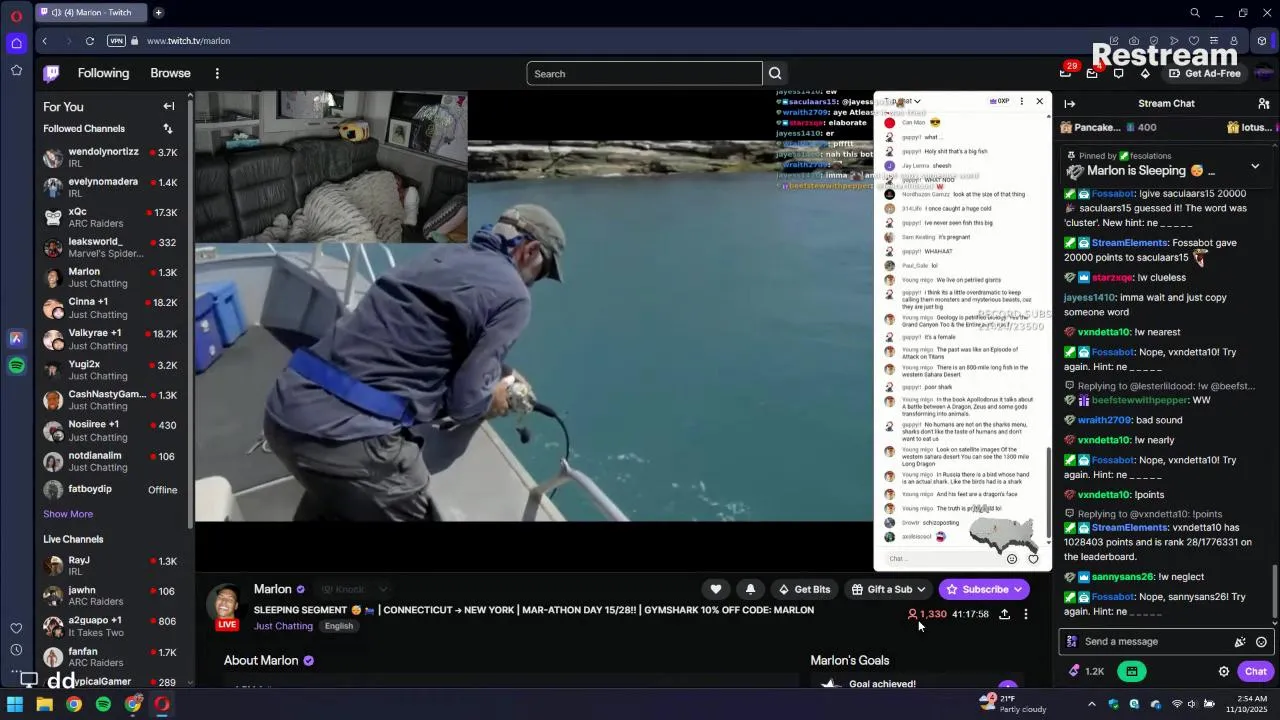
Task: Go to Following tab
Action: click(x=104, y=73)
